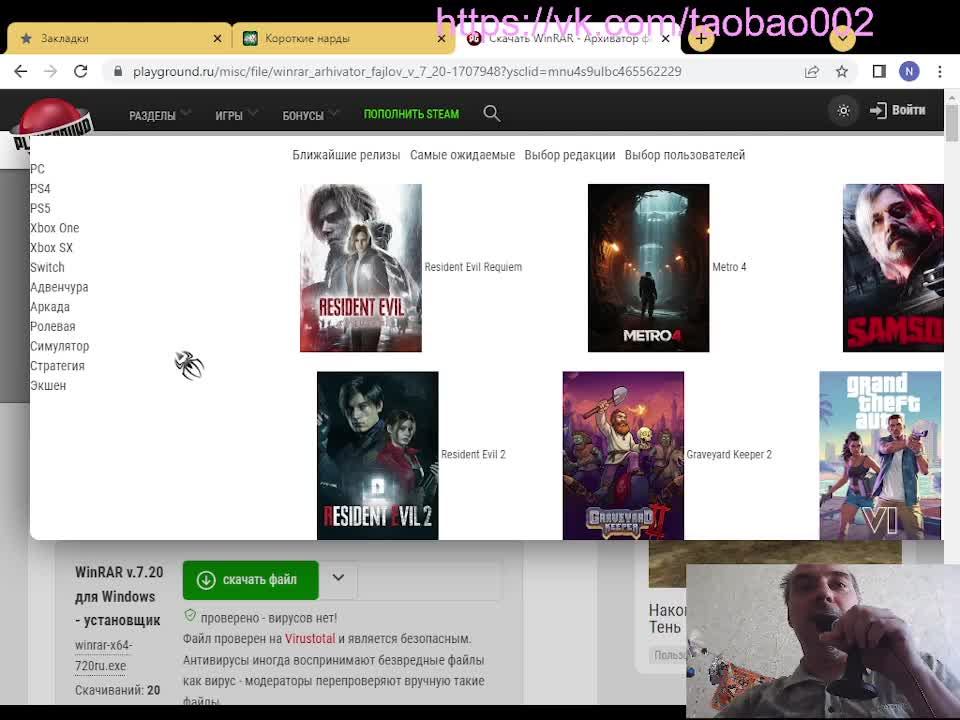Viewport: 960px width, 720px height.
Task: Select Выбор пользователей tab
Action: [x=684, y=155]
